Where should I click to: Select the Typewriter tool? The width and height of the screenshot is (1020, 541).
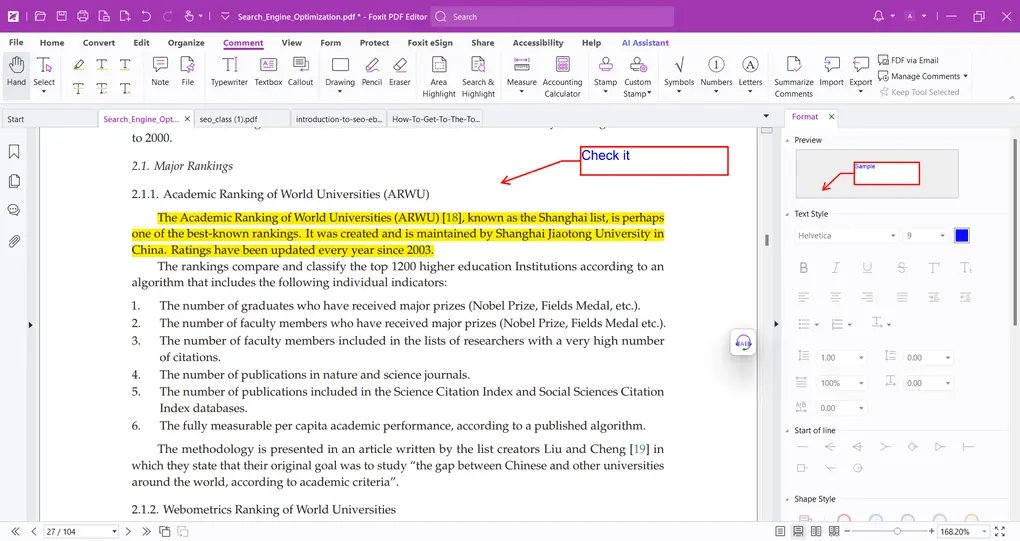(x=229, y=72)
